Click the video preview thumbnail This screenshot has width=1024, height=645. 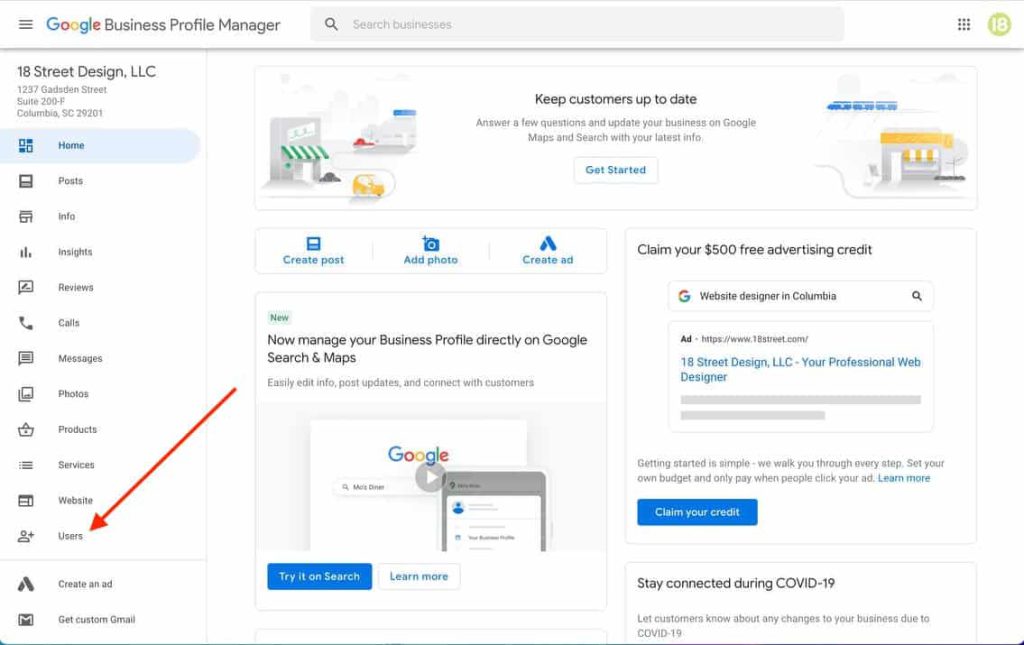click(x=430, y=477)
